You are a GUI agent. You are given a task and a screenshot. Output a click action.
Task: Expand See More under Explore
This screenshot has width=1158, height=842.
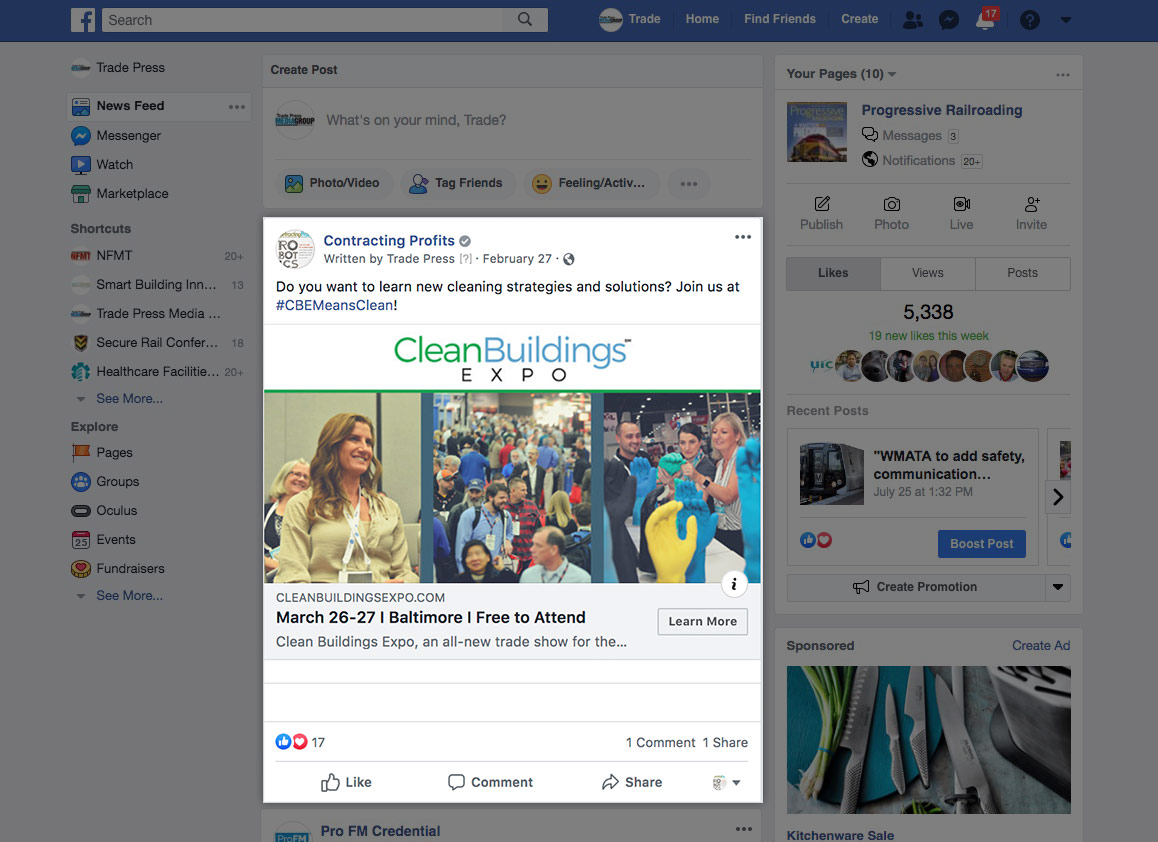(x=129, y=595)
